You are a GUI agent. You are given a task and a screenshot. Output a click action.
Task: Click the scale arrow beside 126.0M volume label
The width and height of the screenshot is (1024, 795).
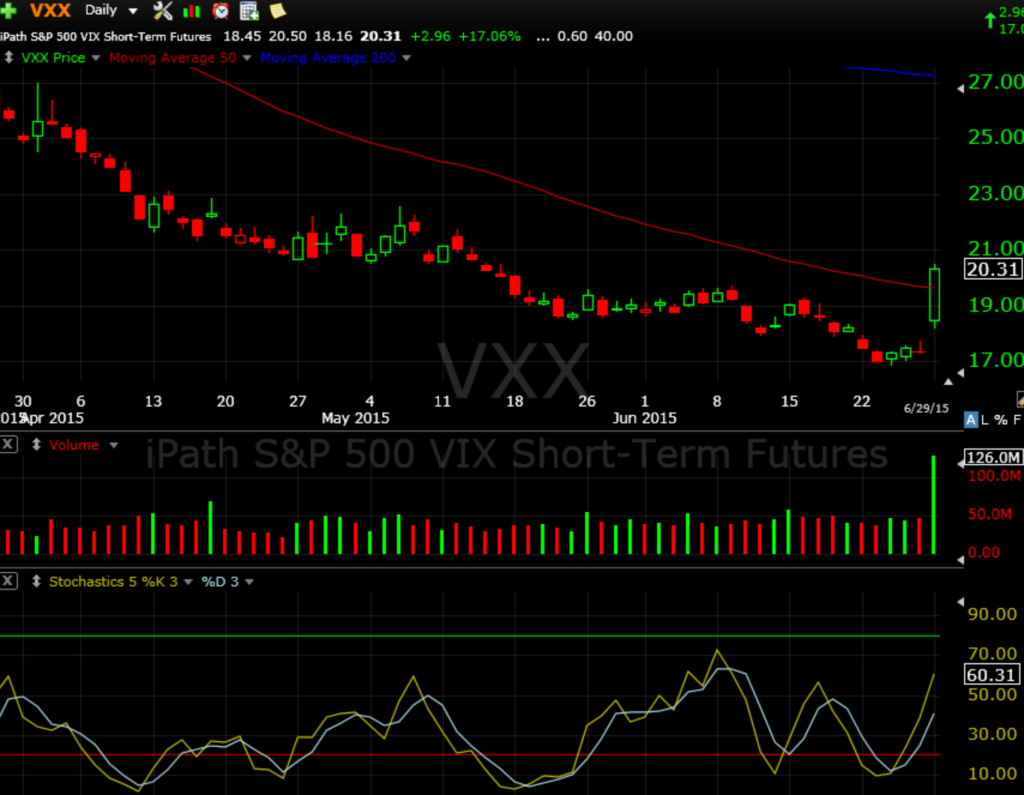(x=961, y=464)
